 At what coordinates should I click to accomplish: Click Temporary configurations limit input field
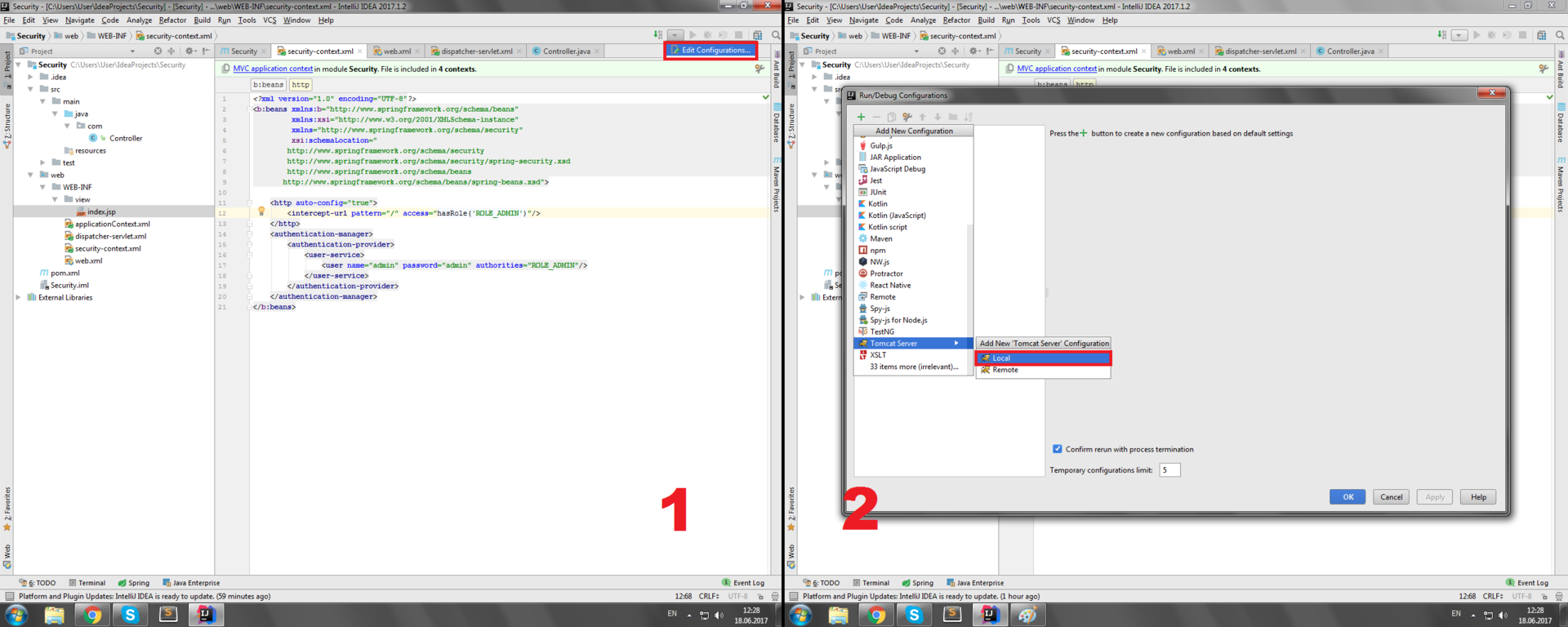(1169, 469)
